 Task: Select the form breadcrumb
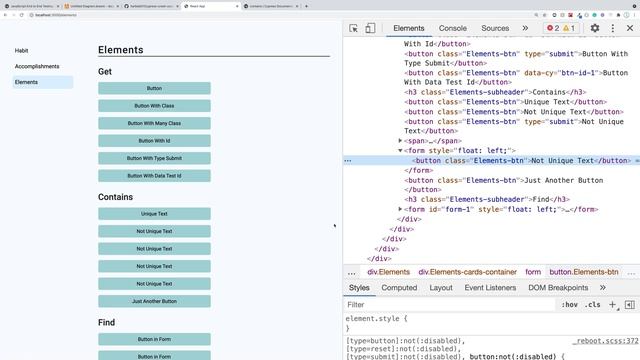[x=533, y=272]
